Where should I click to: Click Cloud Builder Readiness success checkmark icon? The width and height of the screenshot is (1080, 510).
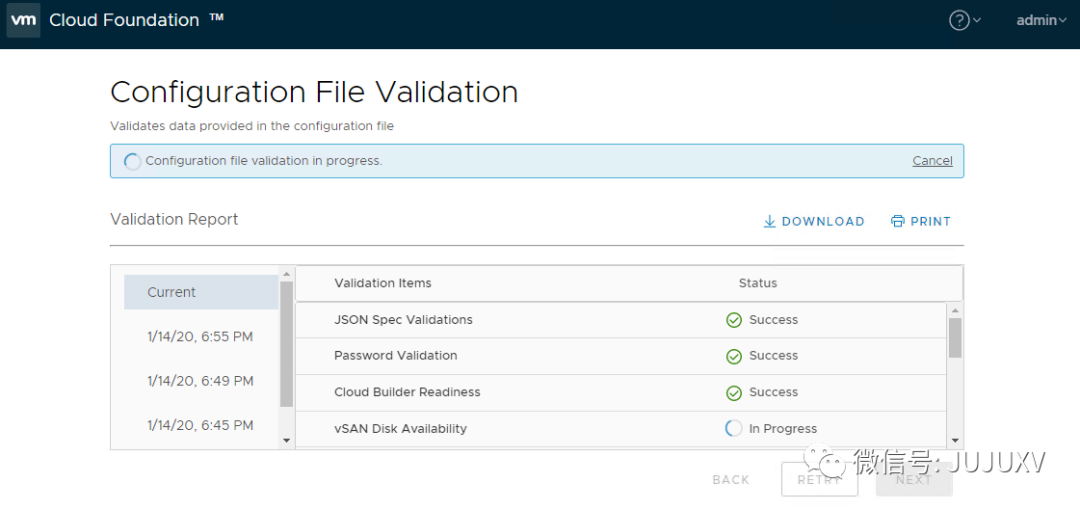734,392
